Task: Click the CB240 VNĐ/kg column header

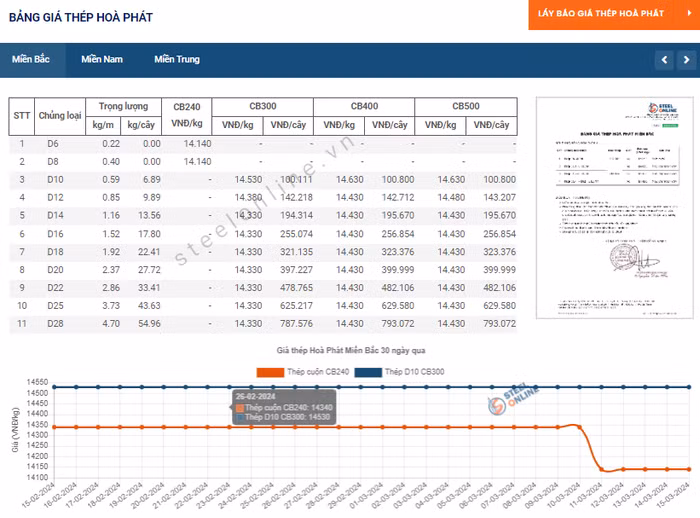Action: [187, 115]
